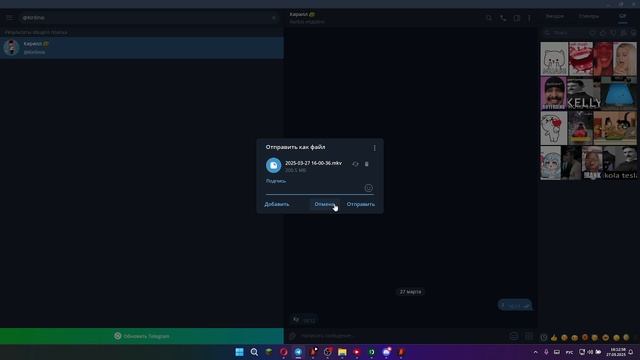Select the mustached man GIF
This screenshot has width=640, height=360.
[x=553, y=93]
